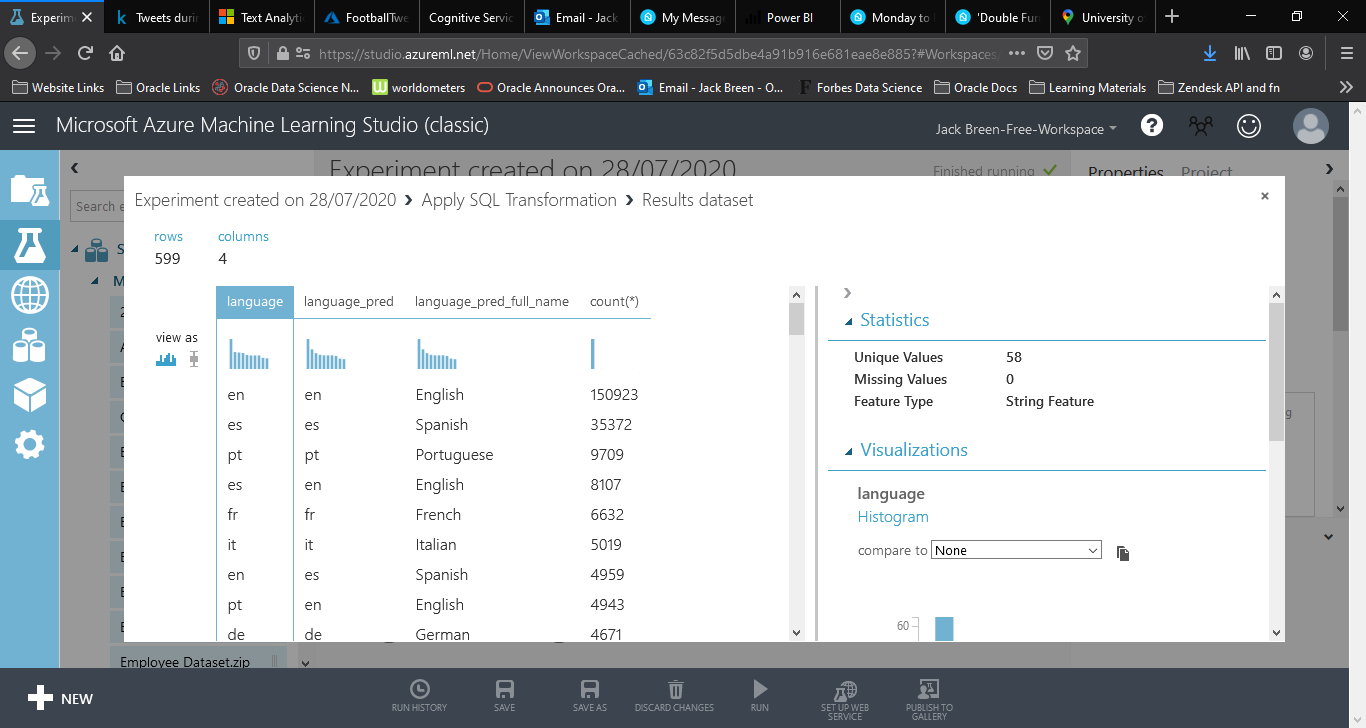The width and height of the screenshot is (1366, 728).
Task: Click Discard Changes trash icon
Action: tap(674, 696)
